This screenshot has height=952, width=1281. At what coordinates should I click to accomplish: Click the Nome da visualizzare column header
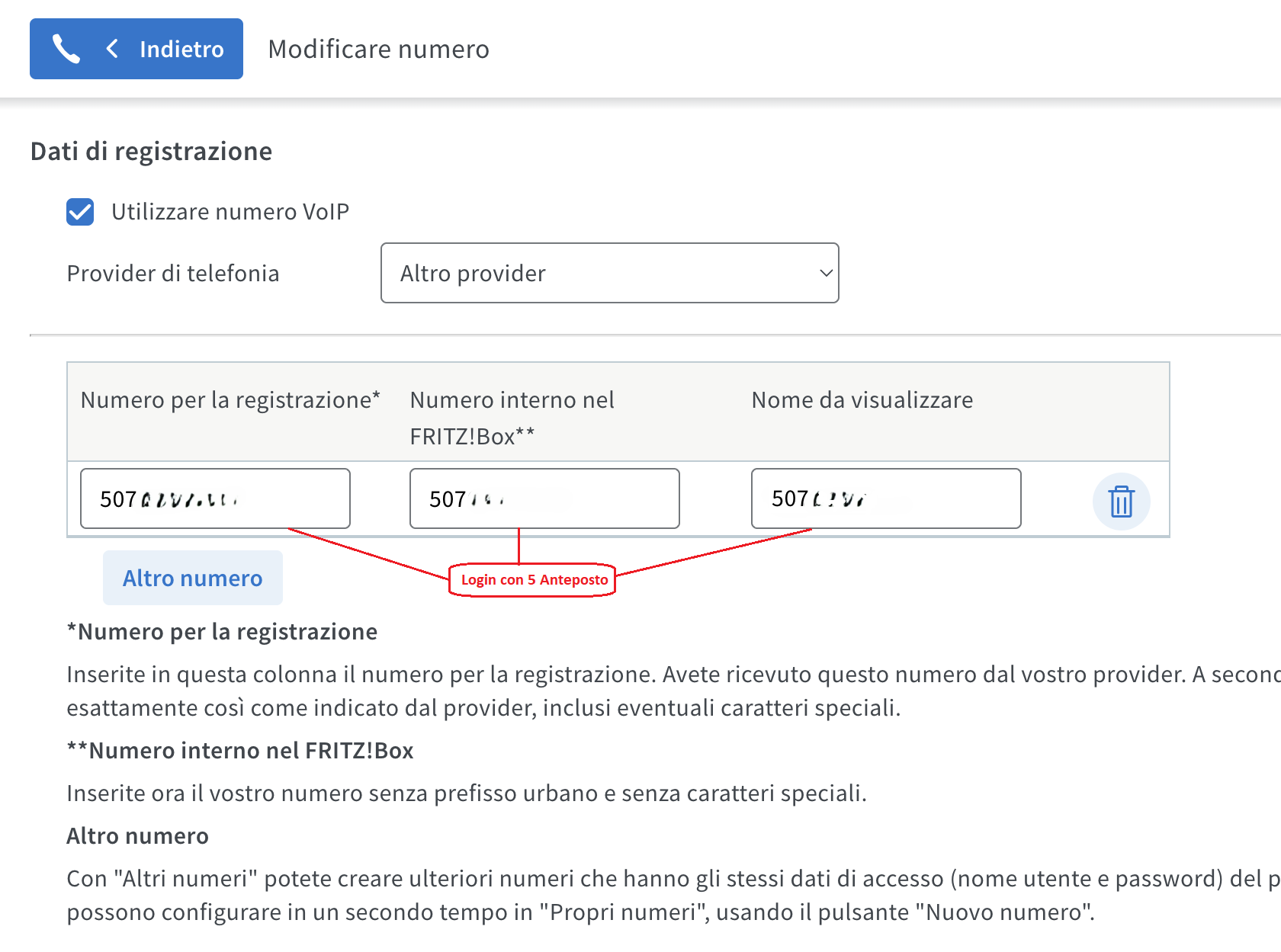coord(862,399)
